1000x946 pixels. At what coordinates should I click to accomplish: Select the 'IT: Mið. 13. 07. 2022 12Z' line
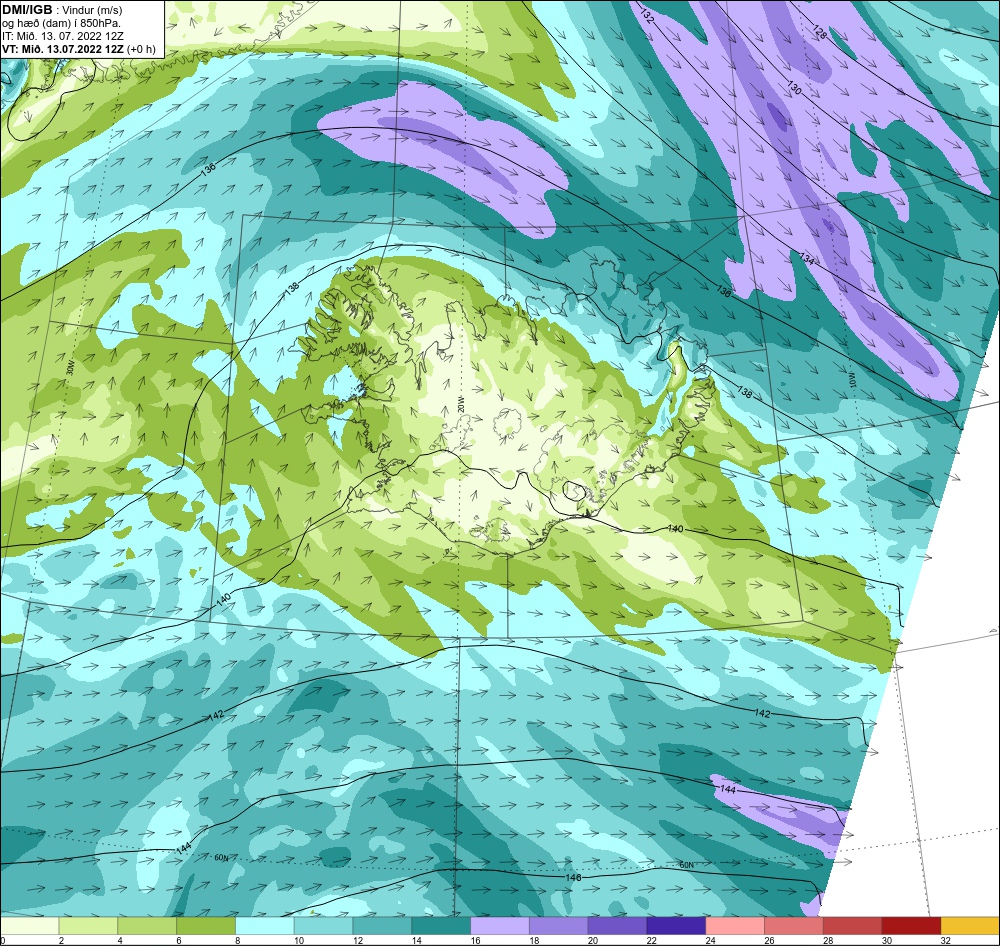pyautogui.click(x=62, y=36)
